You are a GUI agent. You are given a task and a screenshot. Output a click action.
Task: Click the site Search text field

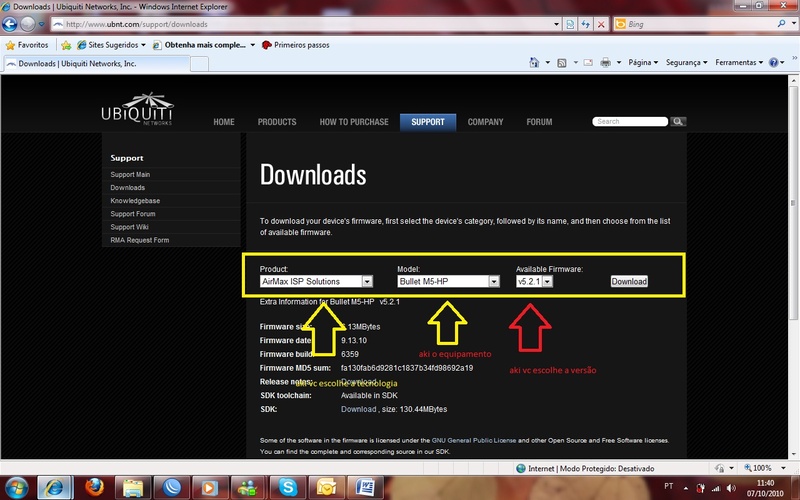(630, 121)
